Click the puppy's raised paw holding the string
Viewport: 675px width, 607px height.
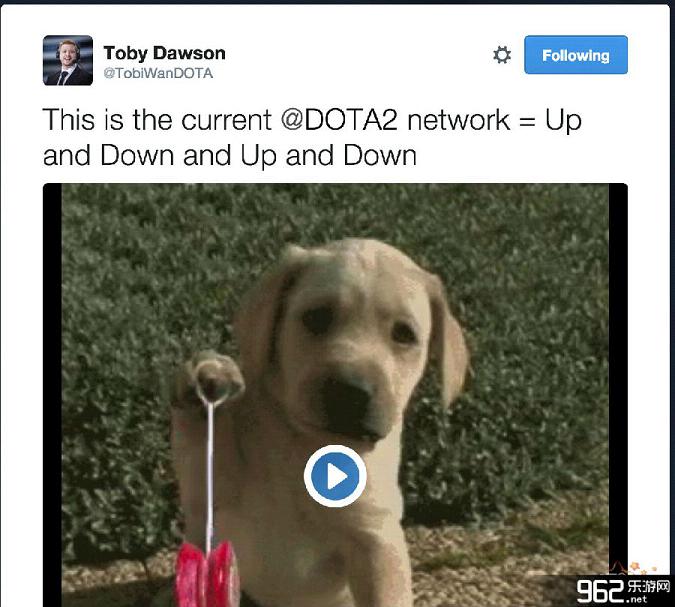[208, 379]
